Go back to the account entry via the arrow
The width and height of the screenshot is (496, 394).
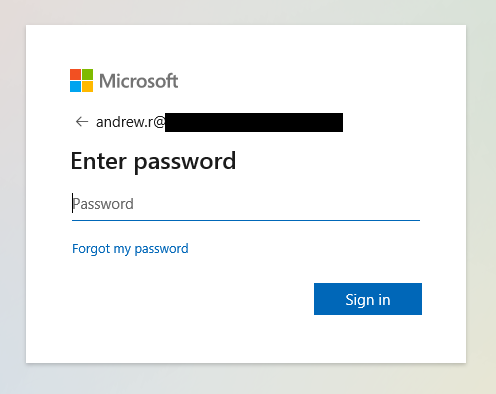click(82, 122)
